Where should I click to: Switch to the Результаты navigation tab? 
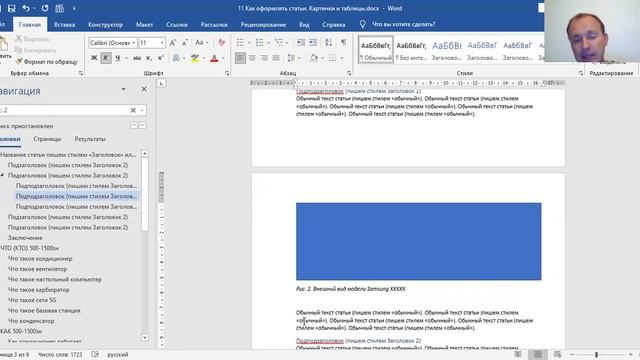pyautogui.click(x=90, y=139)
